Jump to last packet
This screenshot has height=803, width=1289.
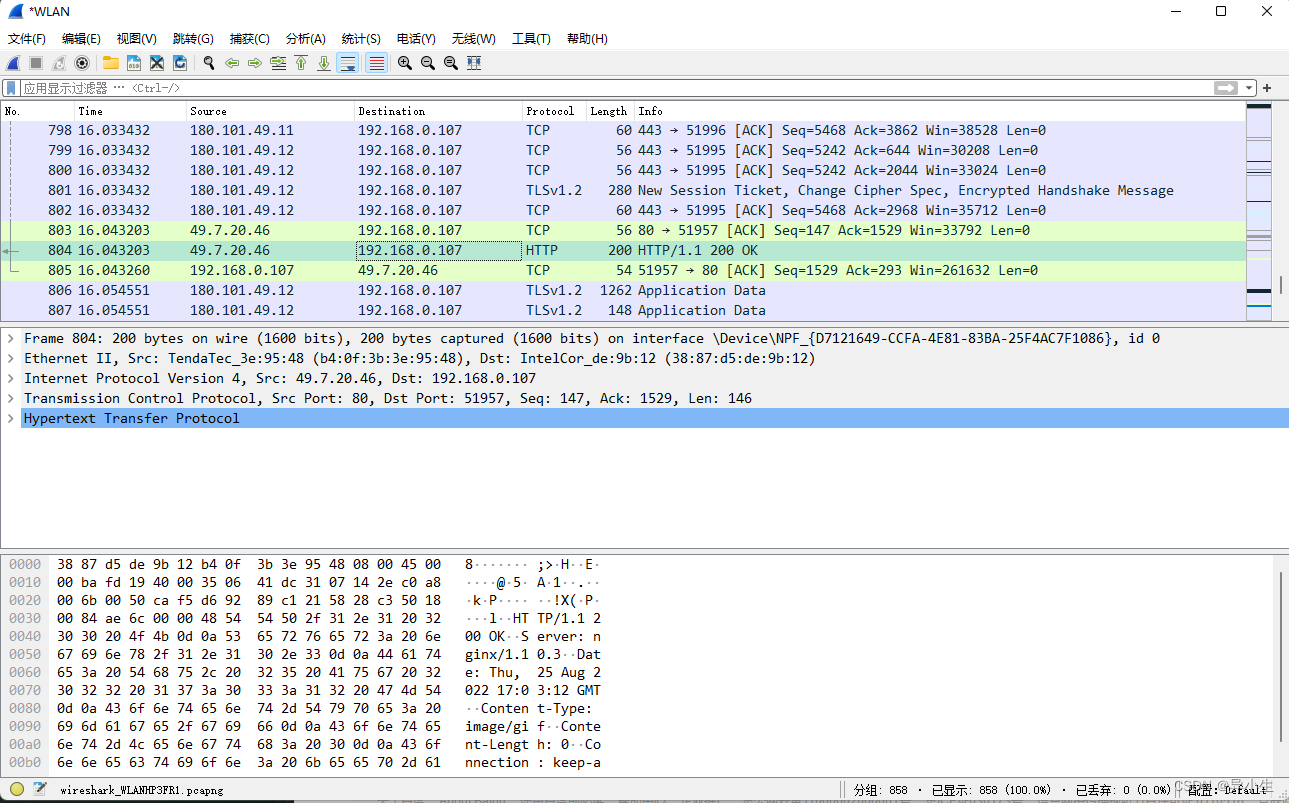point(324,63)
